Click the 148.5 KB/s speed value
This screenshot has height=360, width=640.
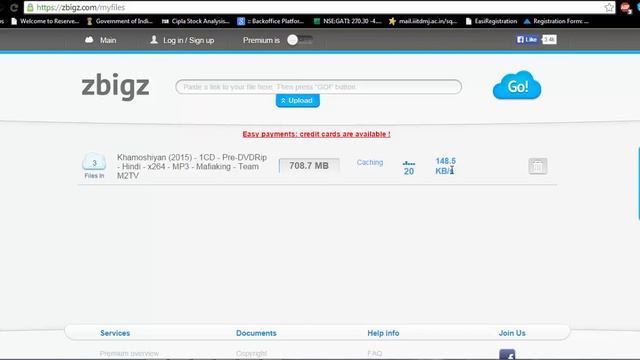pos(445,166)
